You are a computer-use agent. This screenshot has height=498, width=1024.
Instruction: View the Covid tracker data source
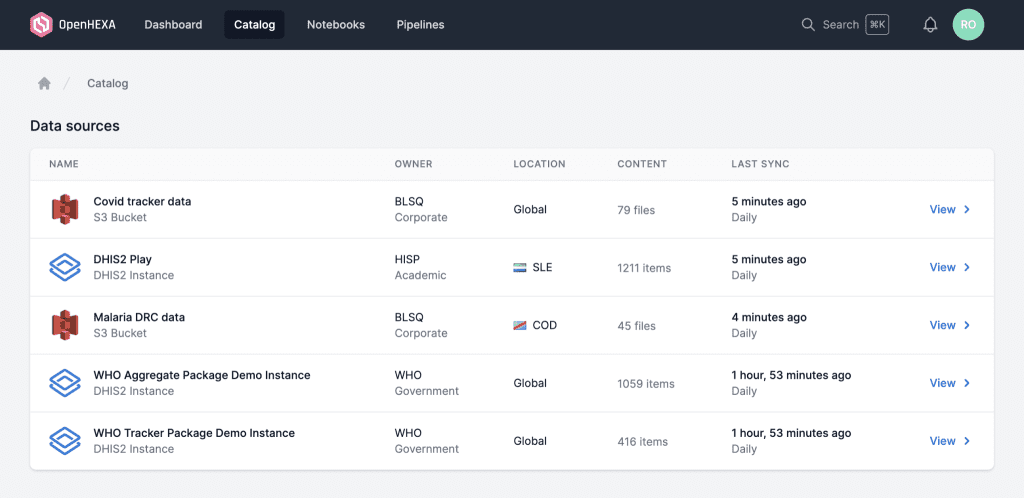(949, 210)
